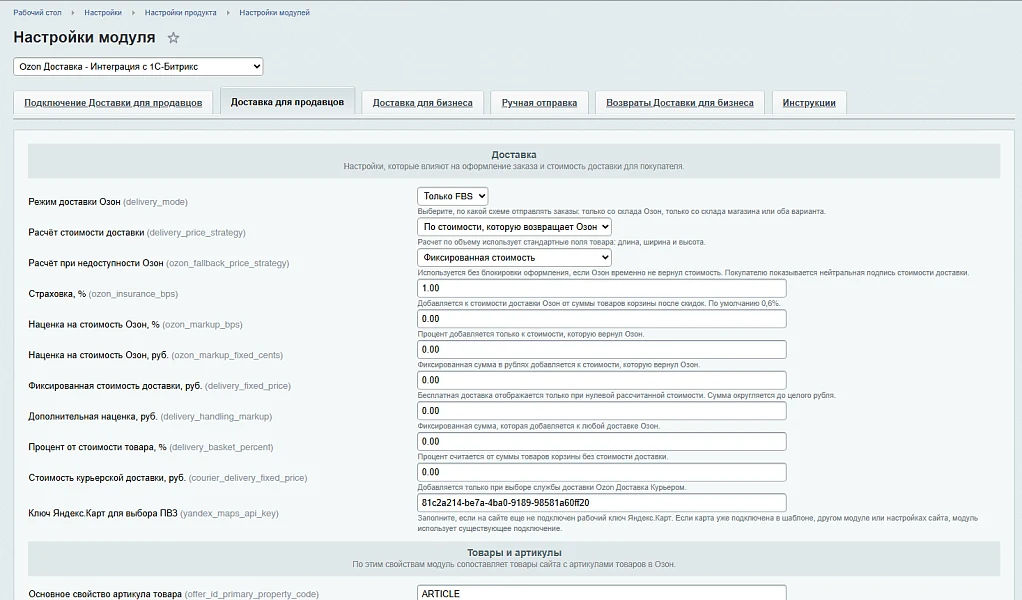Open 'Возвраты Доставки для бизнеса' tab
This screenshot has height=600, width=1022.
click(680, 103)
